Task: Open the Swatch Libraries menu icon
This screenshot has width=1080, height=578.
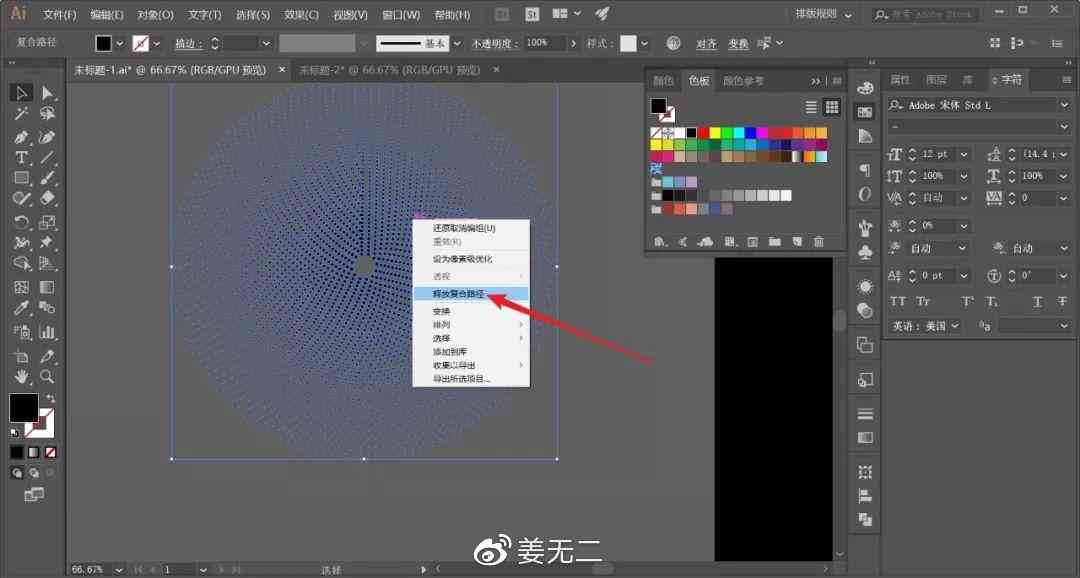Action: click(x=660, y=242)
